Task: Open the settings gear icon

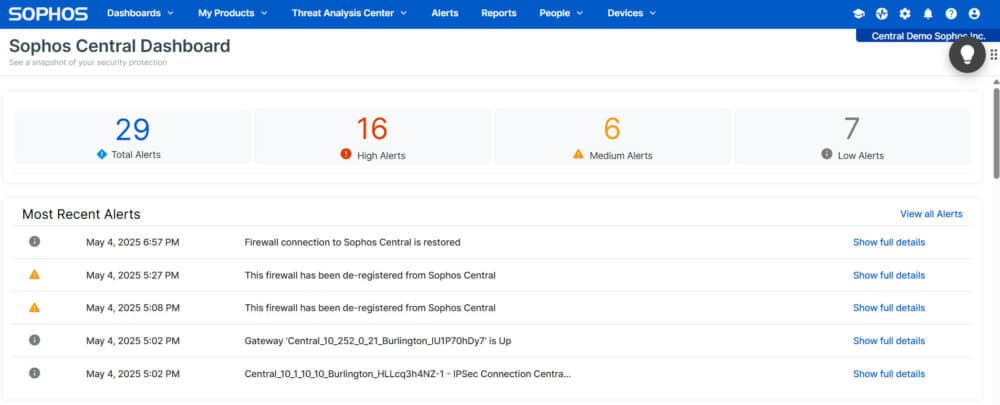Action: (904, 13)
